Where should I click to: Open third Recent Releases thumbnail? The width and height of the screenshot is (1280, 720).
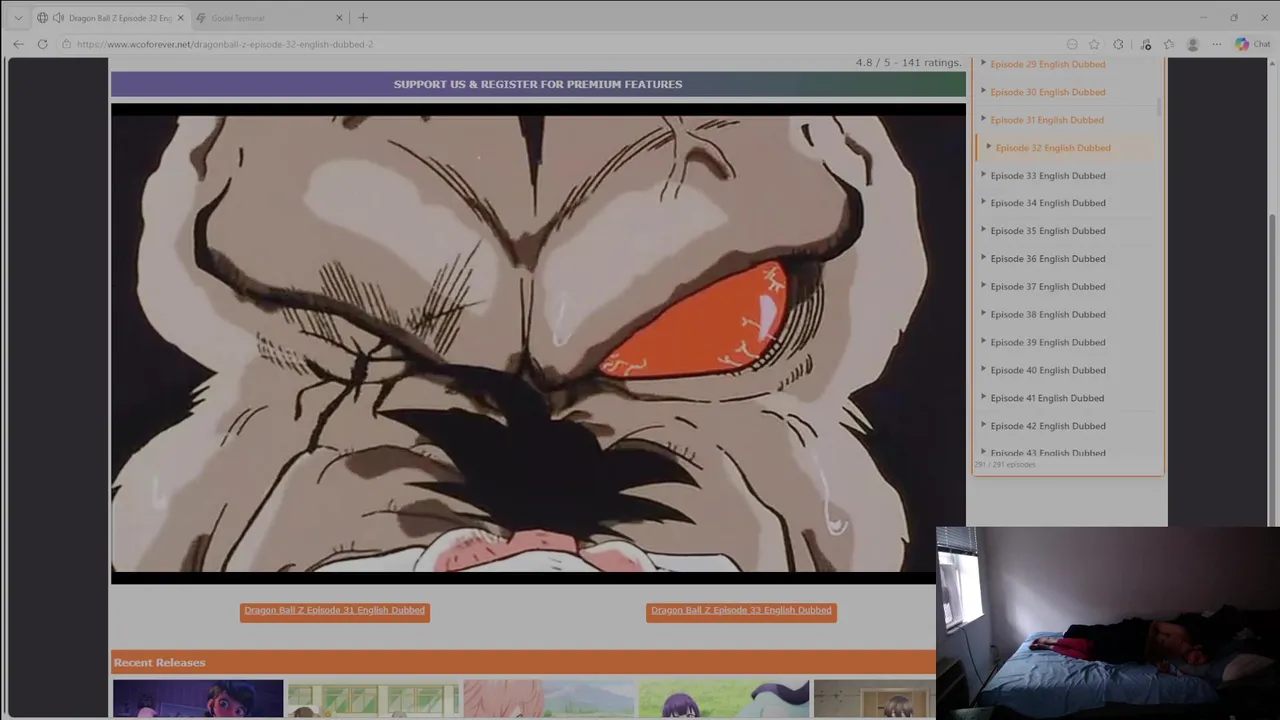pyautogui.click(x=548, y=699)
